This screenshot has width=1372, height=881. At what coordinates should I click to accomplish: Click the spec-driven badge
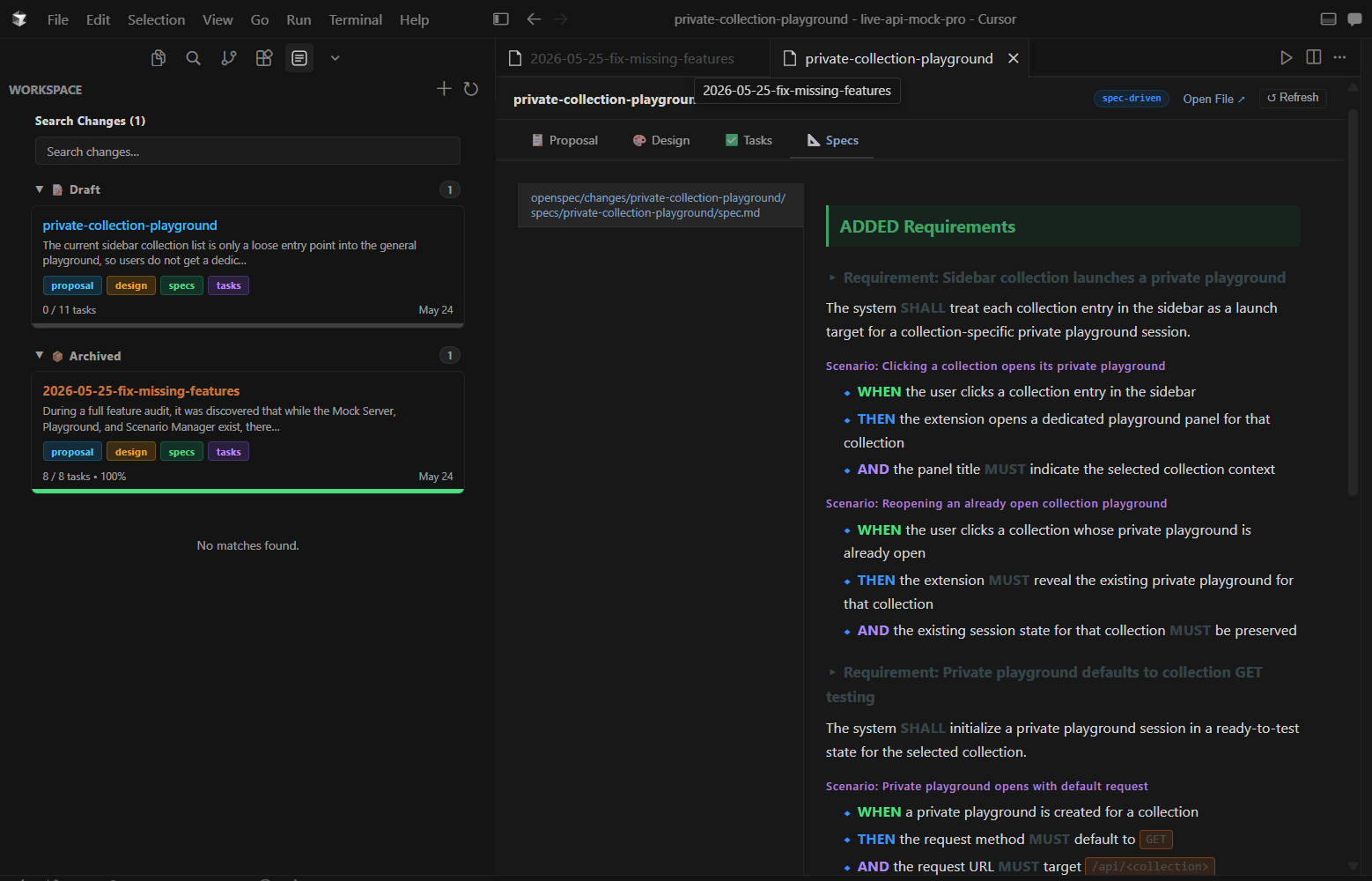coord(1132,99)
